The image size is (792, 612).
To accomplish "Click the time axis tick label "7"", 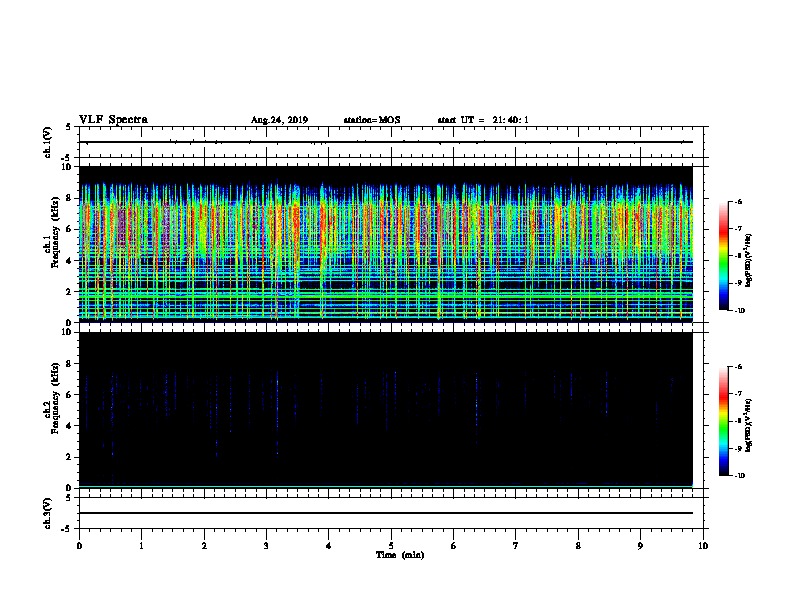I will [x=516, y=546].
